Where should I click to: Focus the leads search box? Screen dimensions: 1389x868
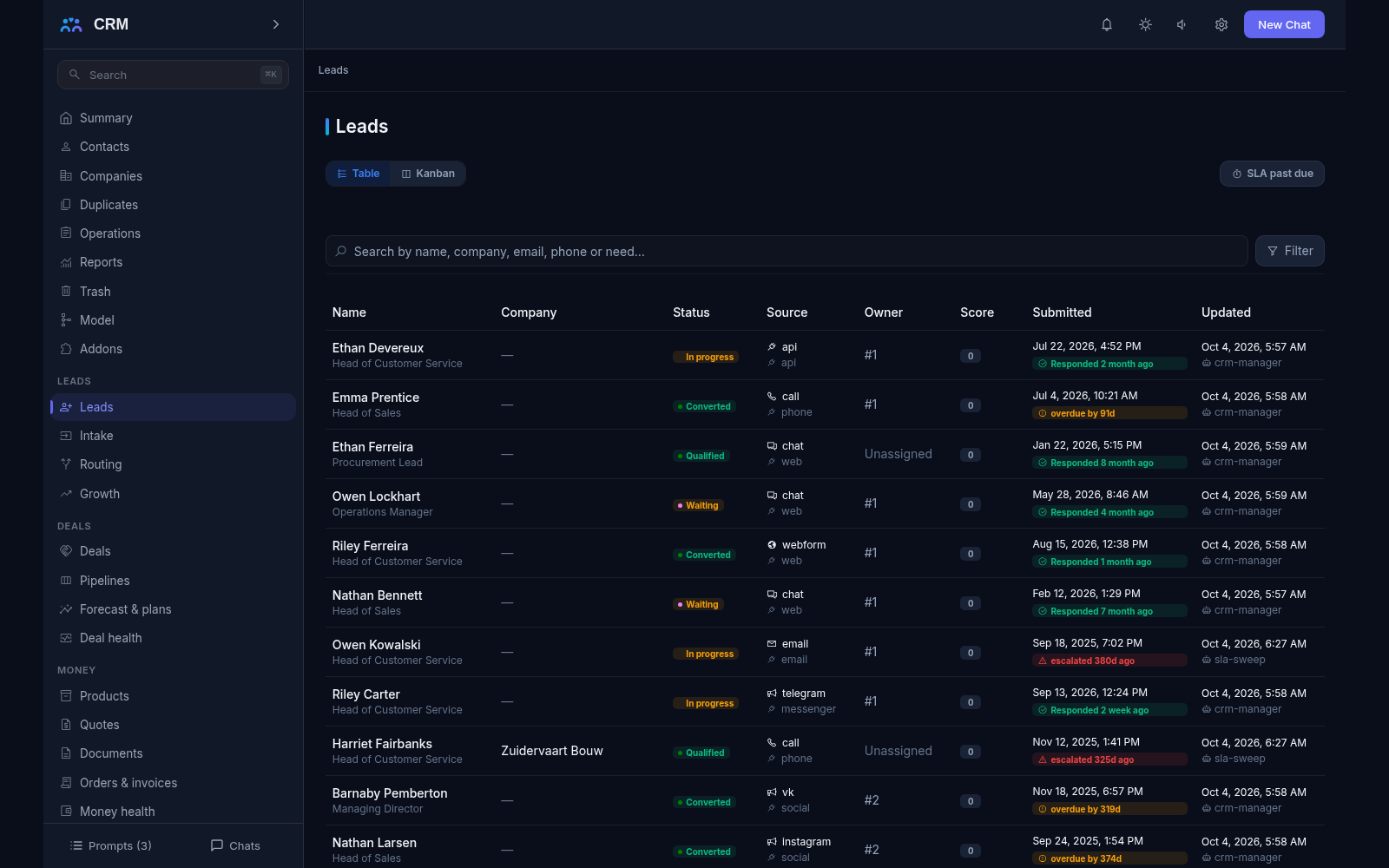[787, 251]
